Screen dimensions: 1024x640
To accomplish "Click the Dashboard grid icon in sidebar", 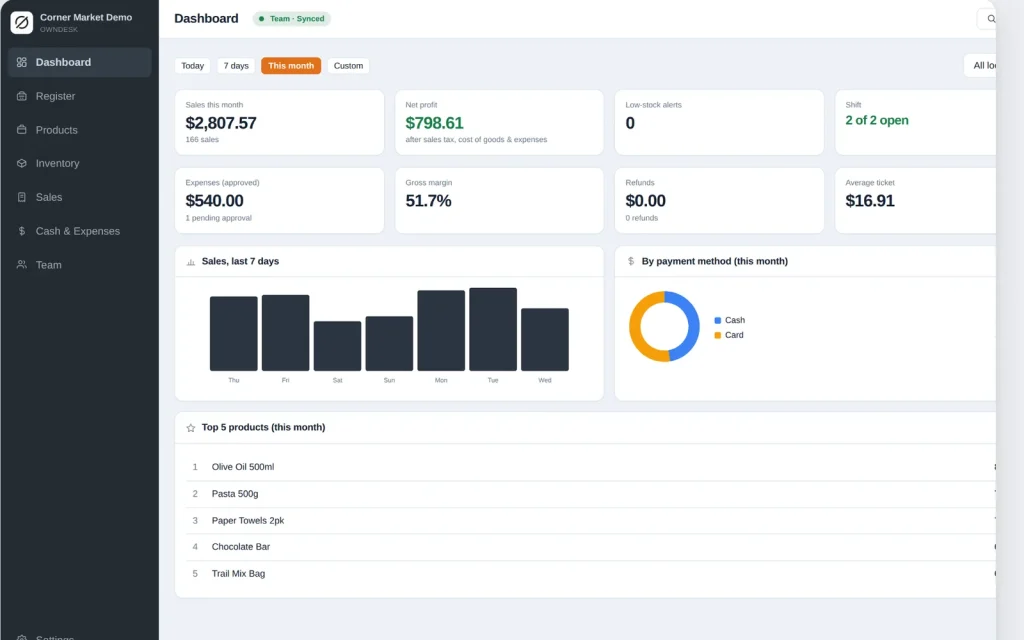I will tap(22, 62).
